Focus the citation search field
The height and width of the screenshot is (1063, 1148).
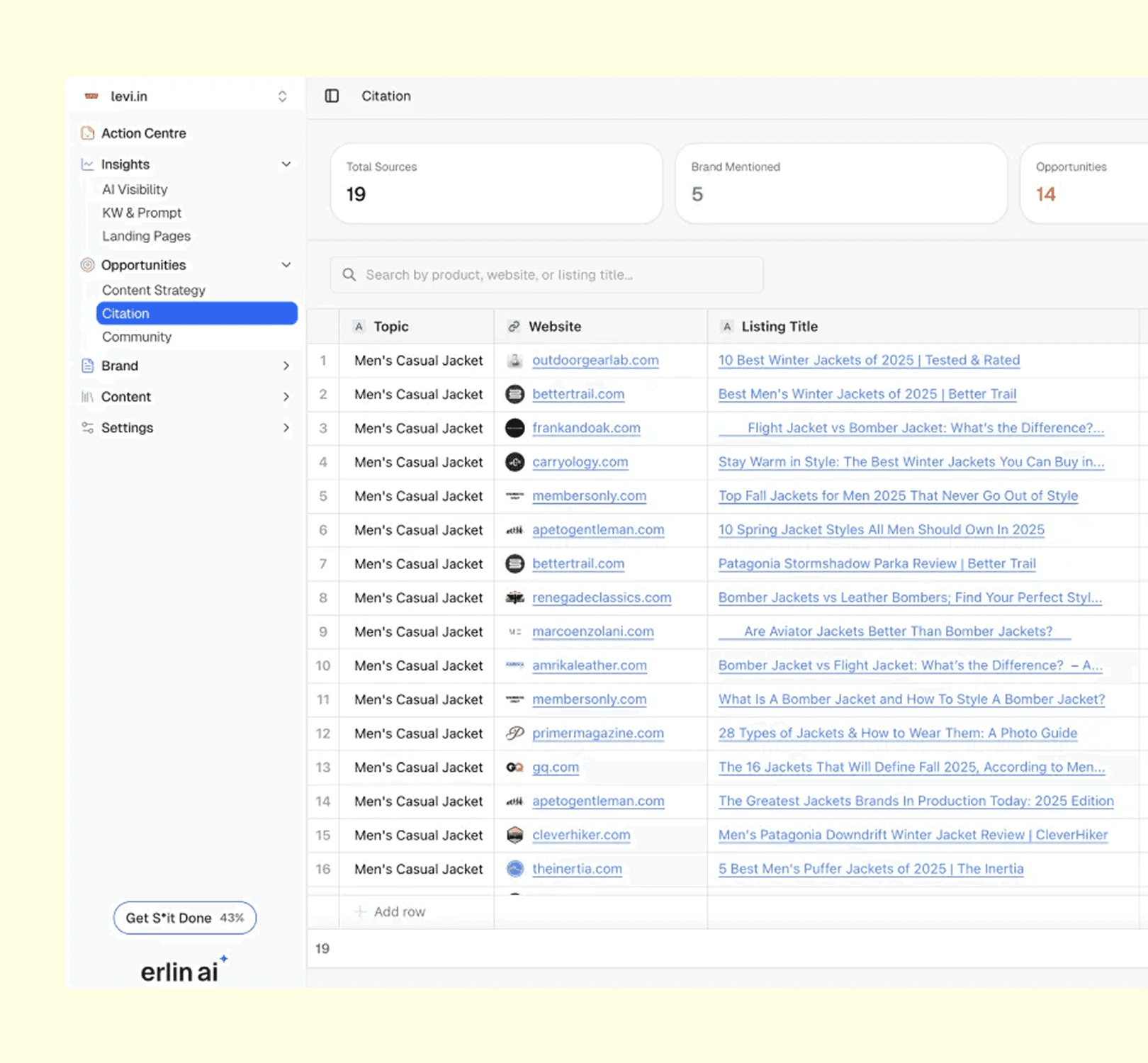point(546,275)
